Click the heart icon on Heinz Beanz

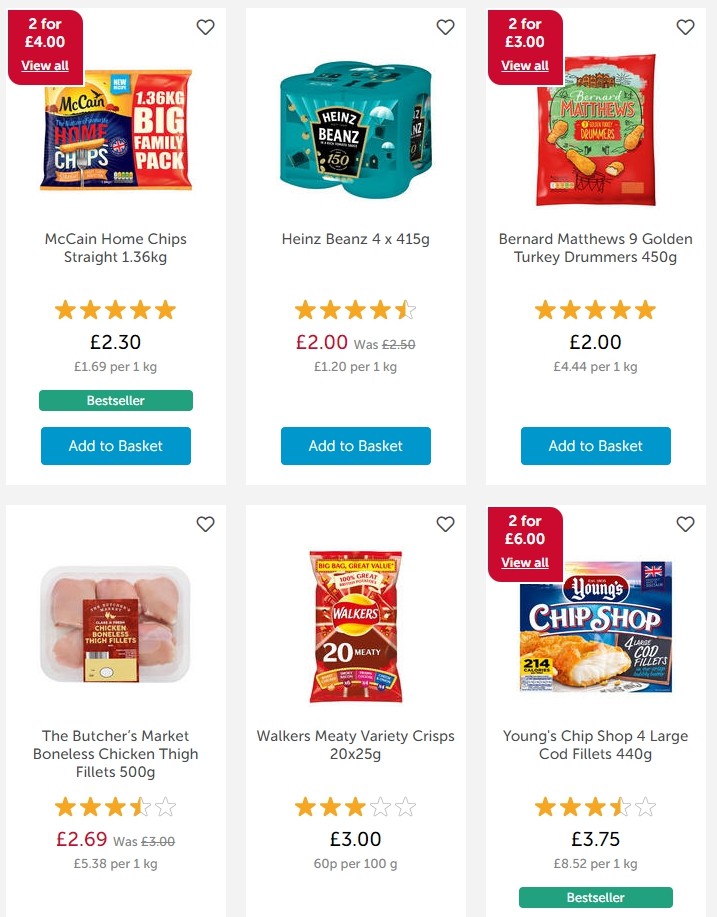tap(445, 28)
